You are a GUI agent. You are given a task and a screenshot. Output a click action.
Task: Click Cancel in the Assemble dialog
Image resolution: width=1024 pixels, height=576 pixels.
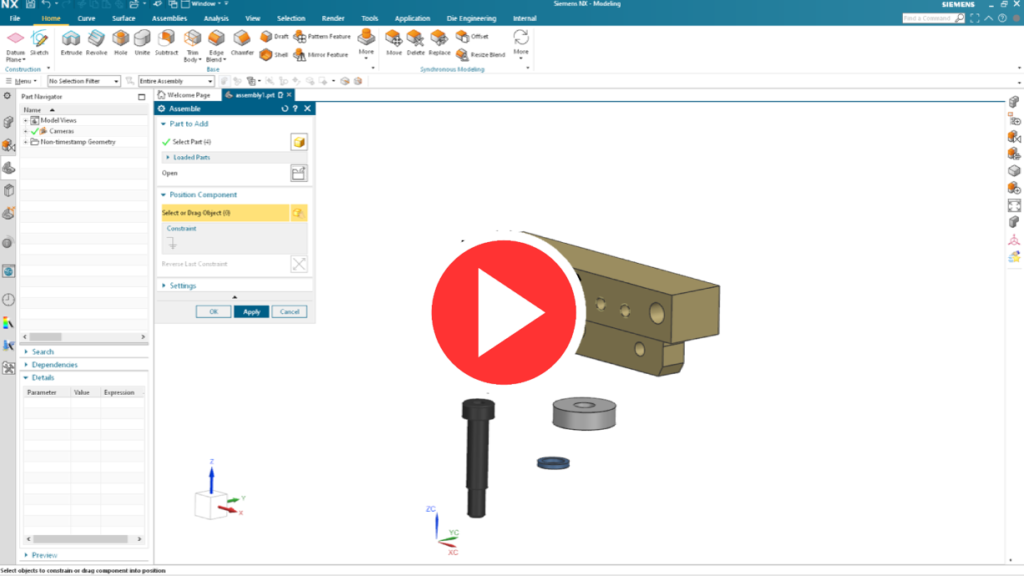(x=288, y=311)
